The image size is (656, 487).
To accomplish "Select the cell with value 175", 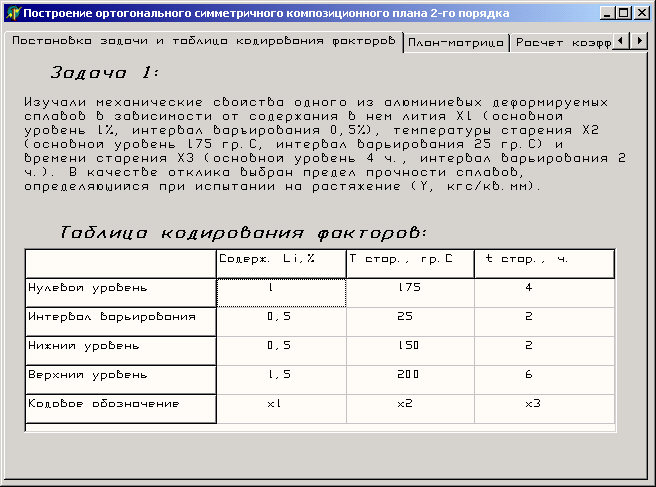I will click(410, 293).
